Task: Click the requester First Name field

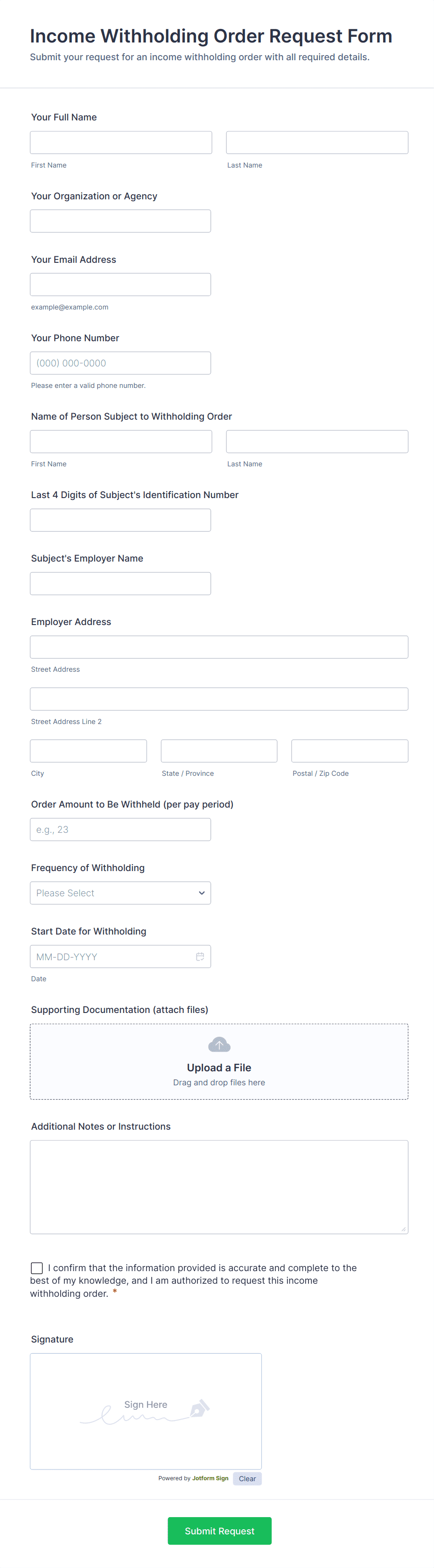Action: click(x=121, y=142)
